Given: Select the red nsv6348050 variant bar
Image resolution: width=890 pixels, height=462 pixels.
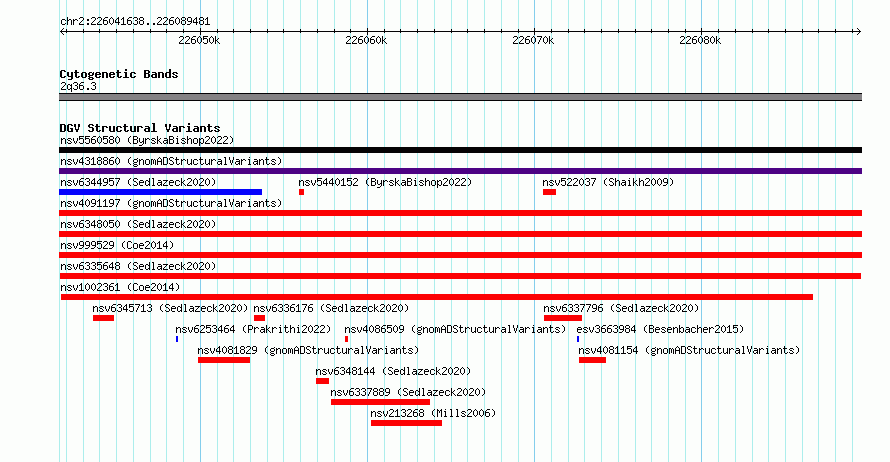Looking at the screenshot, I should (x=460, y=234).
